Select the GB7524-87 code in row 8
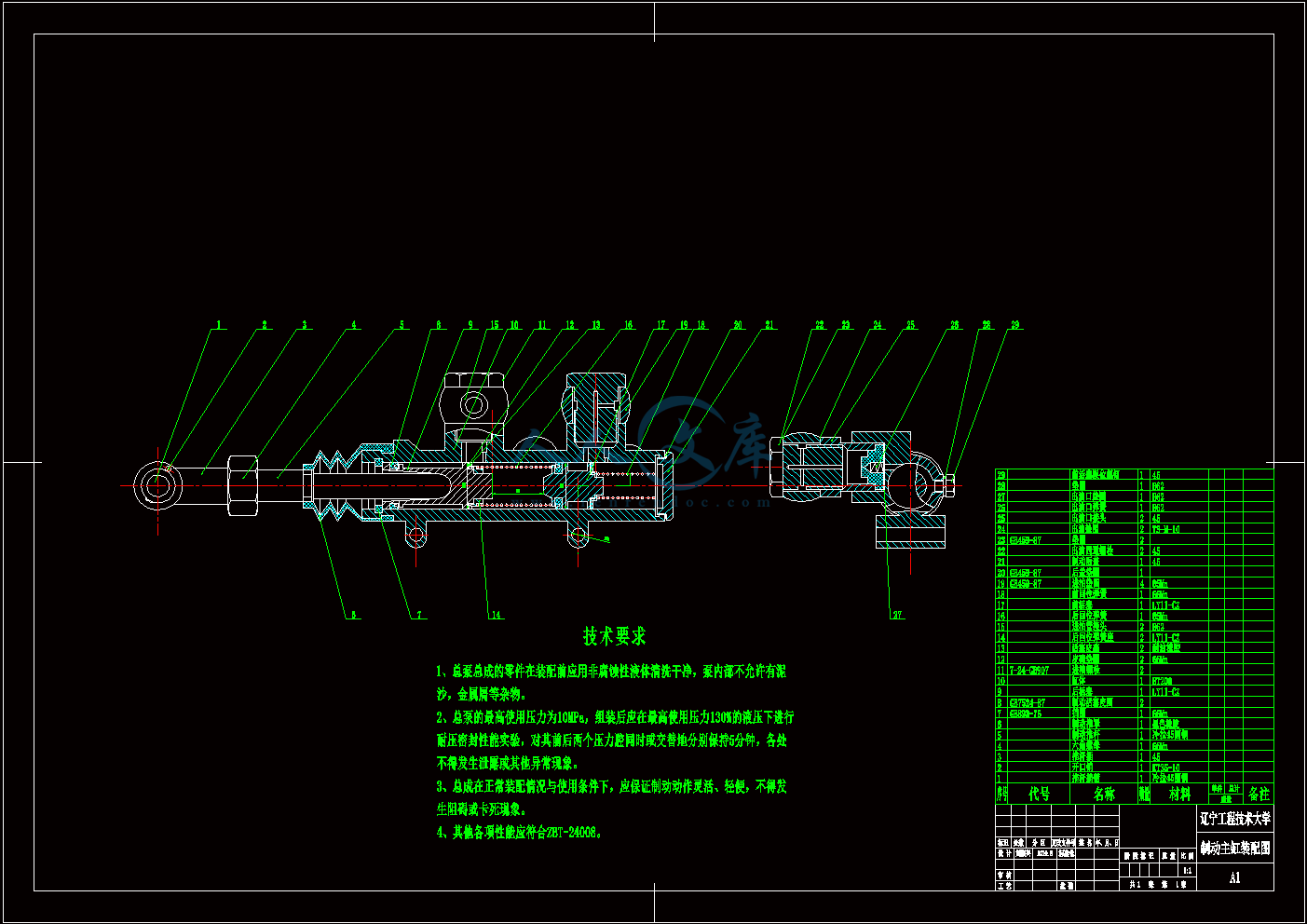Image resolution: width=1307 pixels, height=924 pixels. tap(1028, 702)
